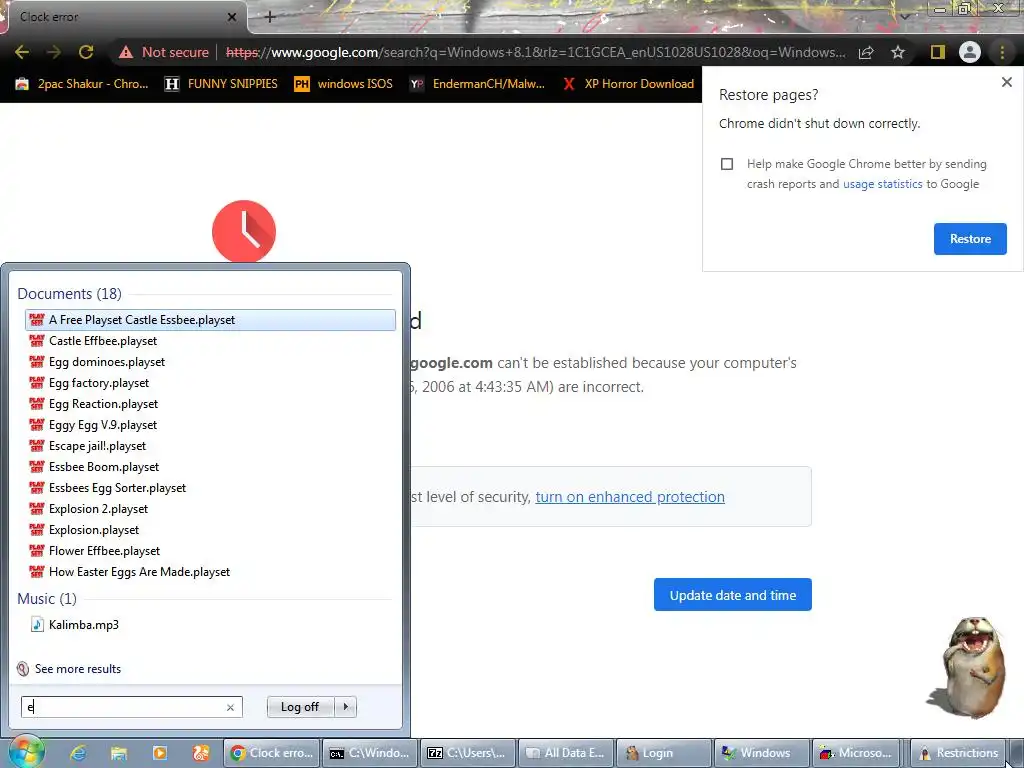Open A Free Playset Castle Essbee.playset
Screen dimensions: 1024x768
tap(210, 320)
